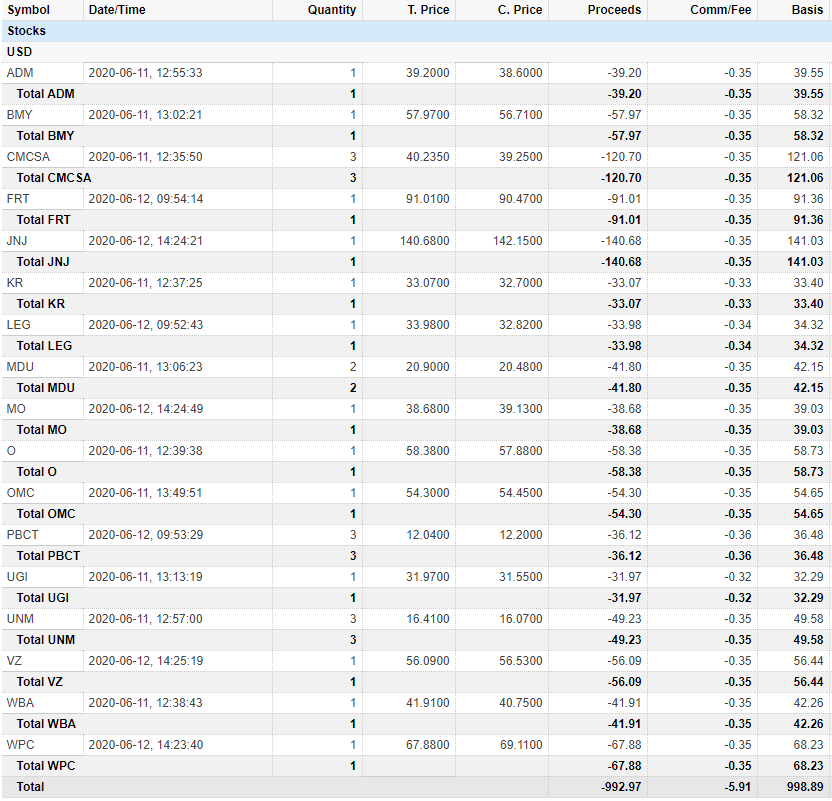Select the Stocks section row
This screenshot has width=832, height=801.
(416, 31)
